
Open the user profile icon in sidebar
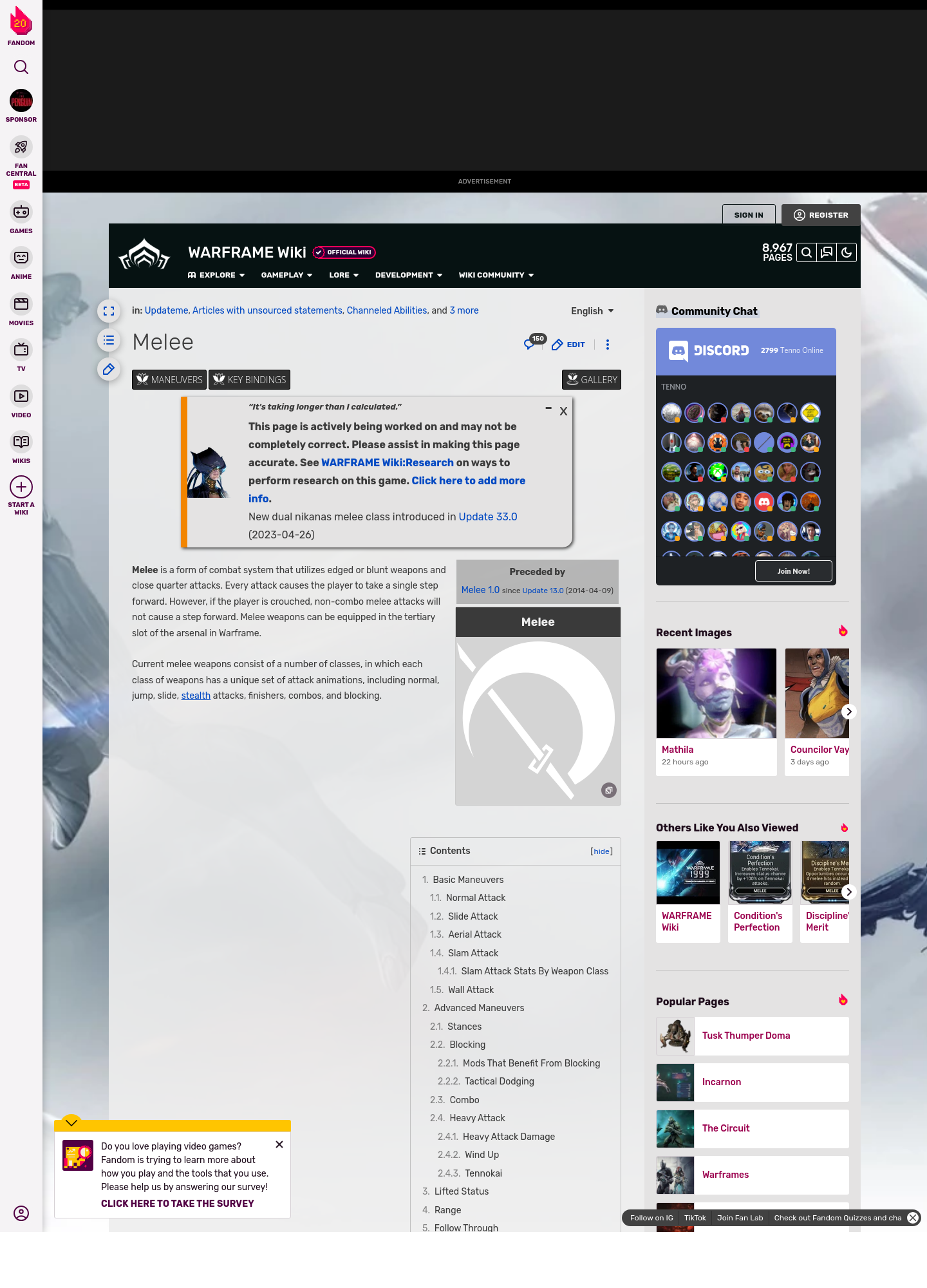[21, 1213]
